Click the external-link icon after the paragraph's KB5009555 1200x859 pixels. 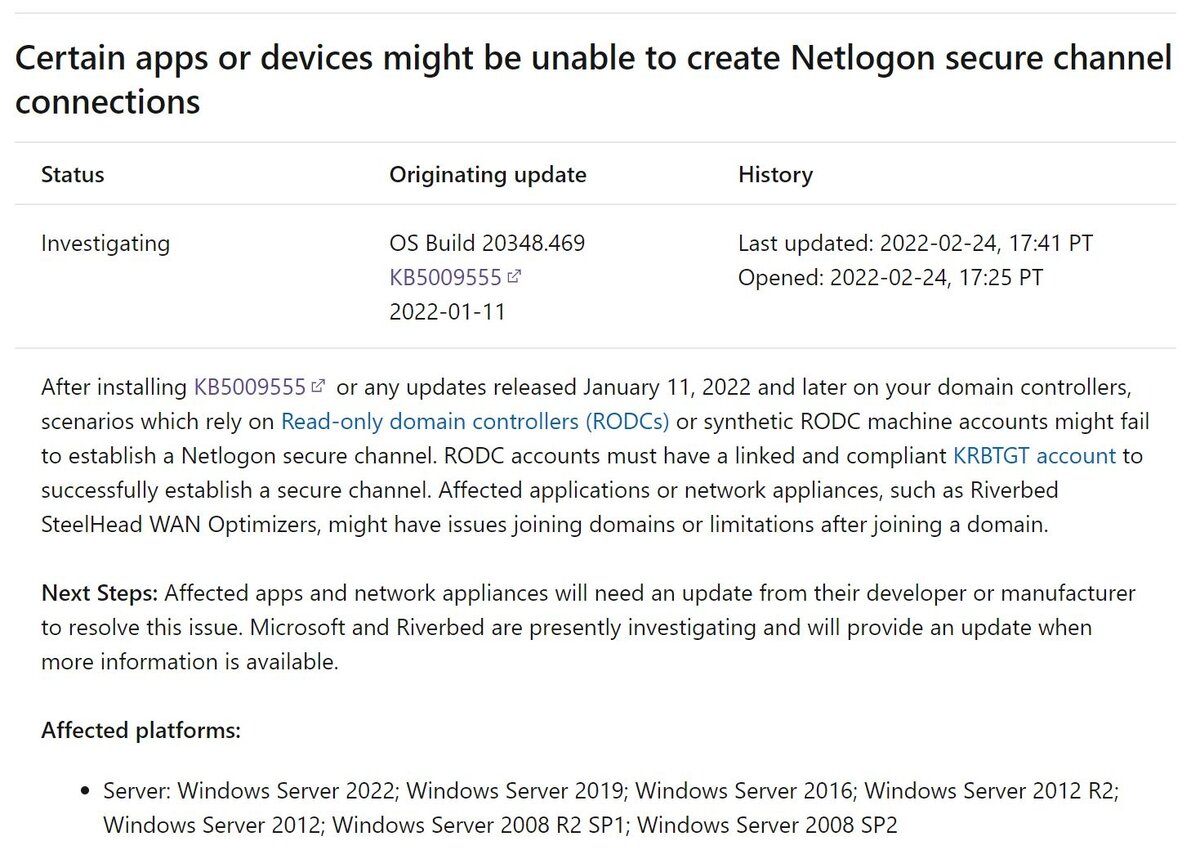[x=318, y=385]
